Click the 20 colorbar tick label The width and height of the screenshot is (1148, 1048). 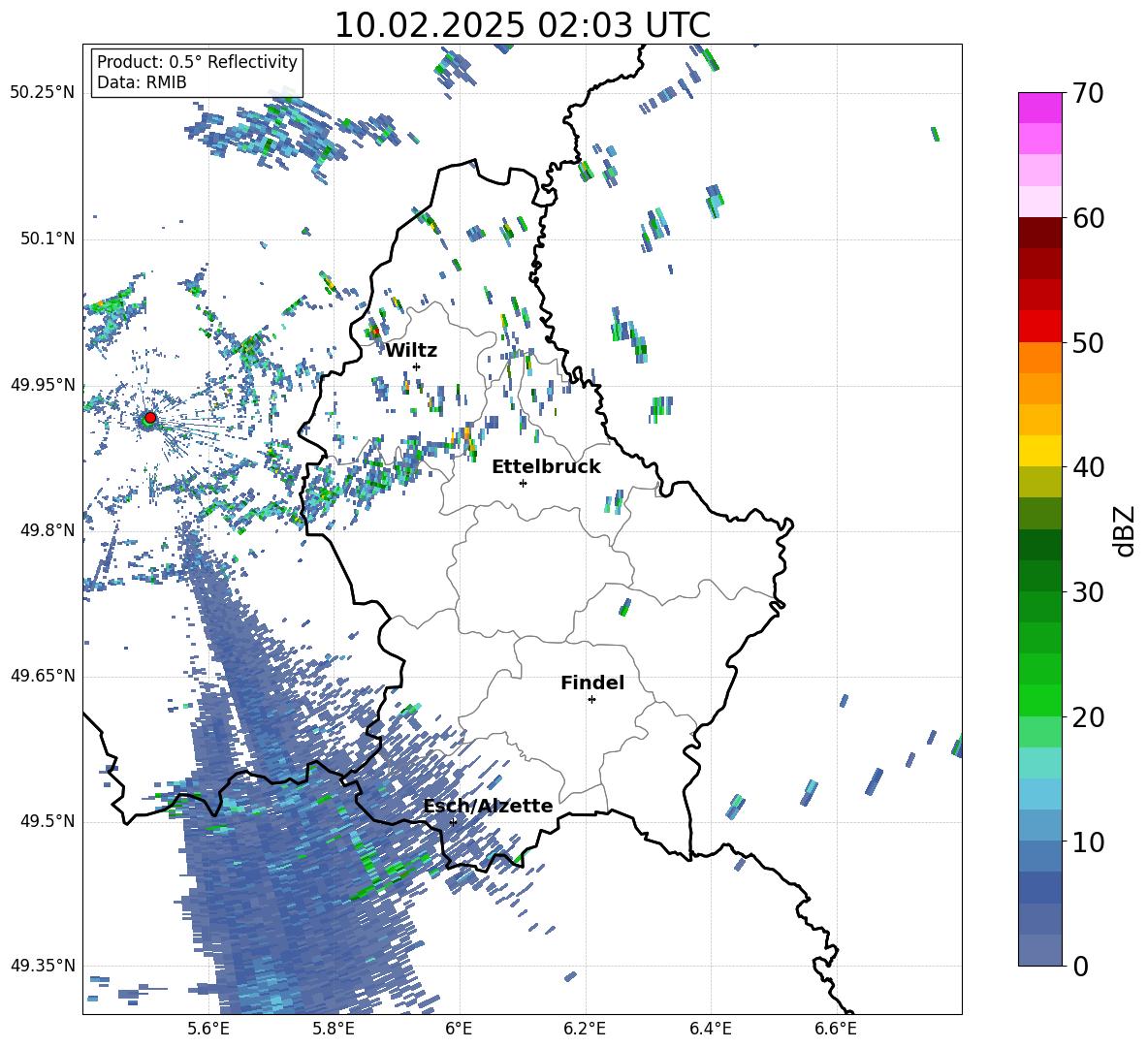coord(1088,717)
